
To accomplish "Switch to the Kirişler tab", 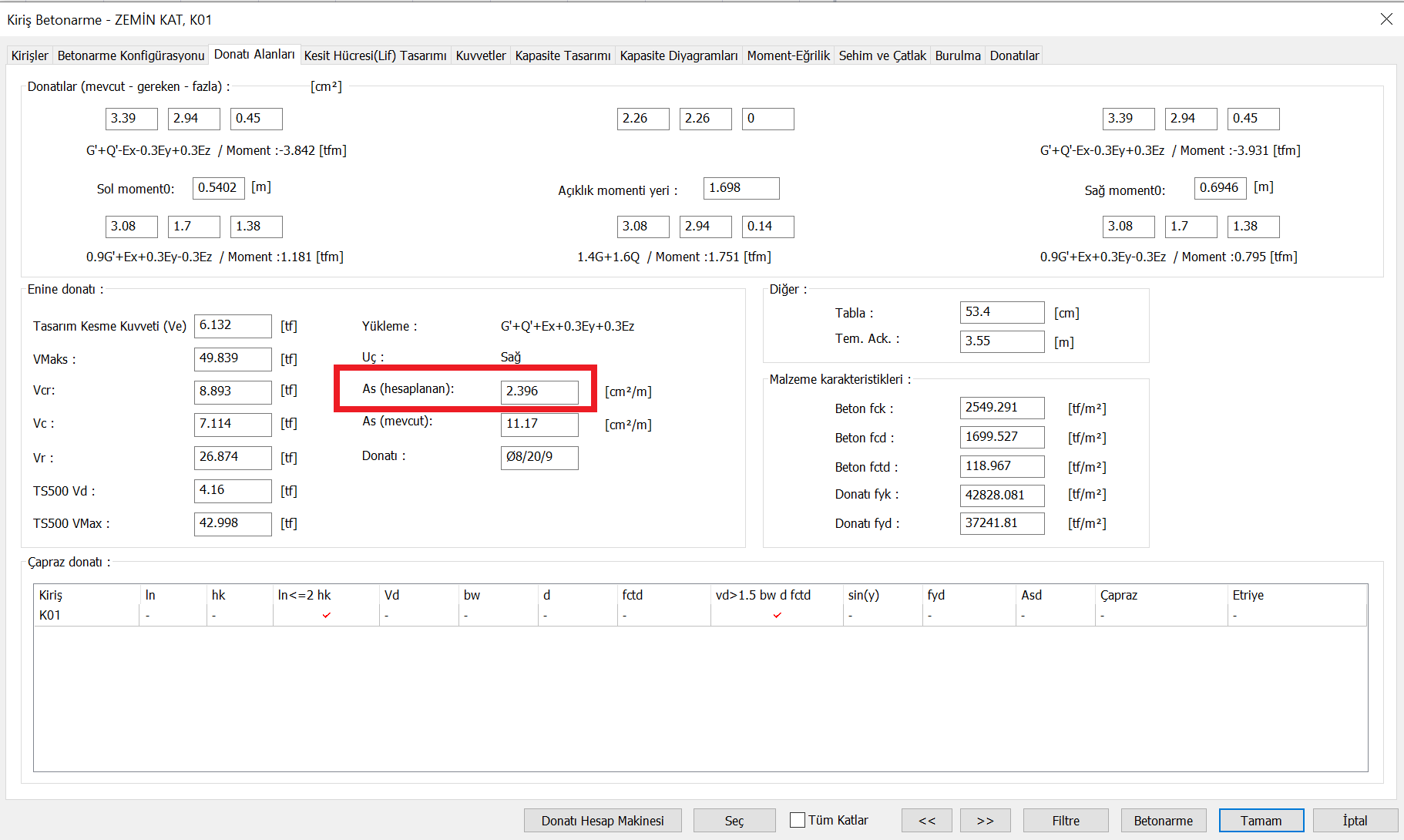I will 30,55.
